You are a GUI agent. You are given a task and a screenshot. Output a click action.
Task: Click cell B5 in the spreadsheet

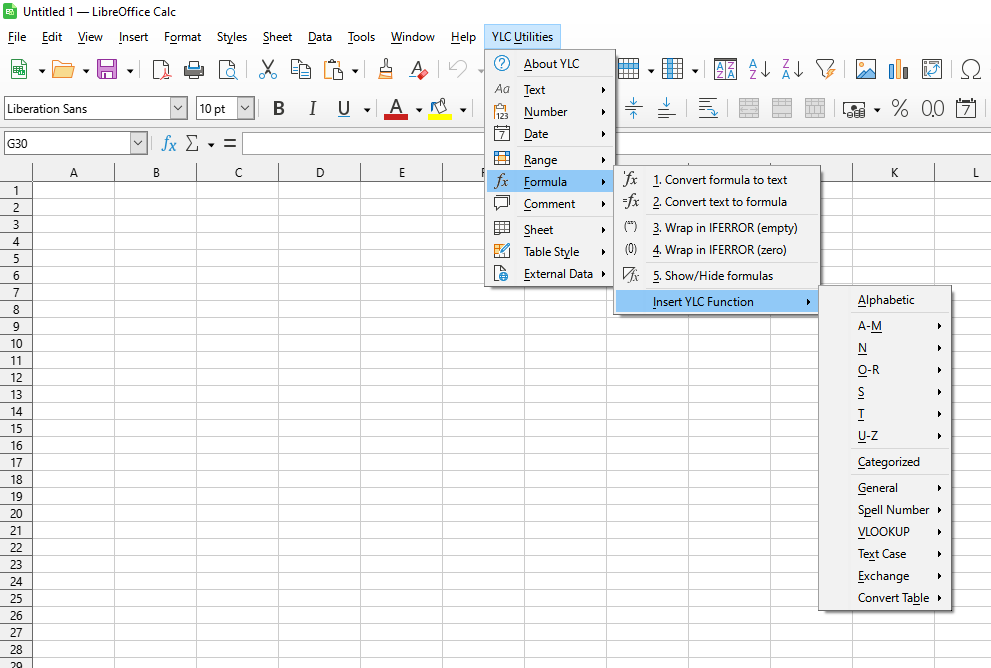(x=156, y=258)
